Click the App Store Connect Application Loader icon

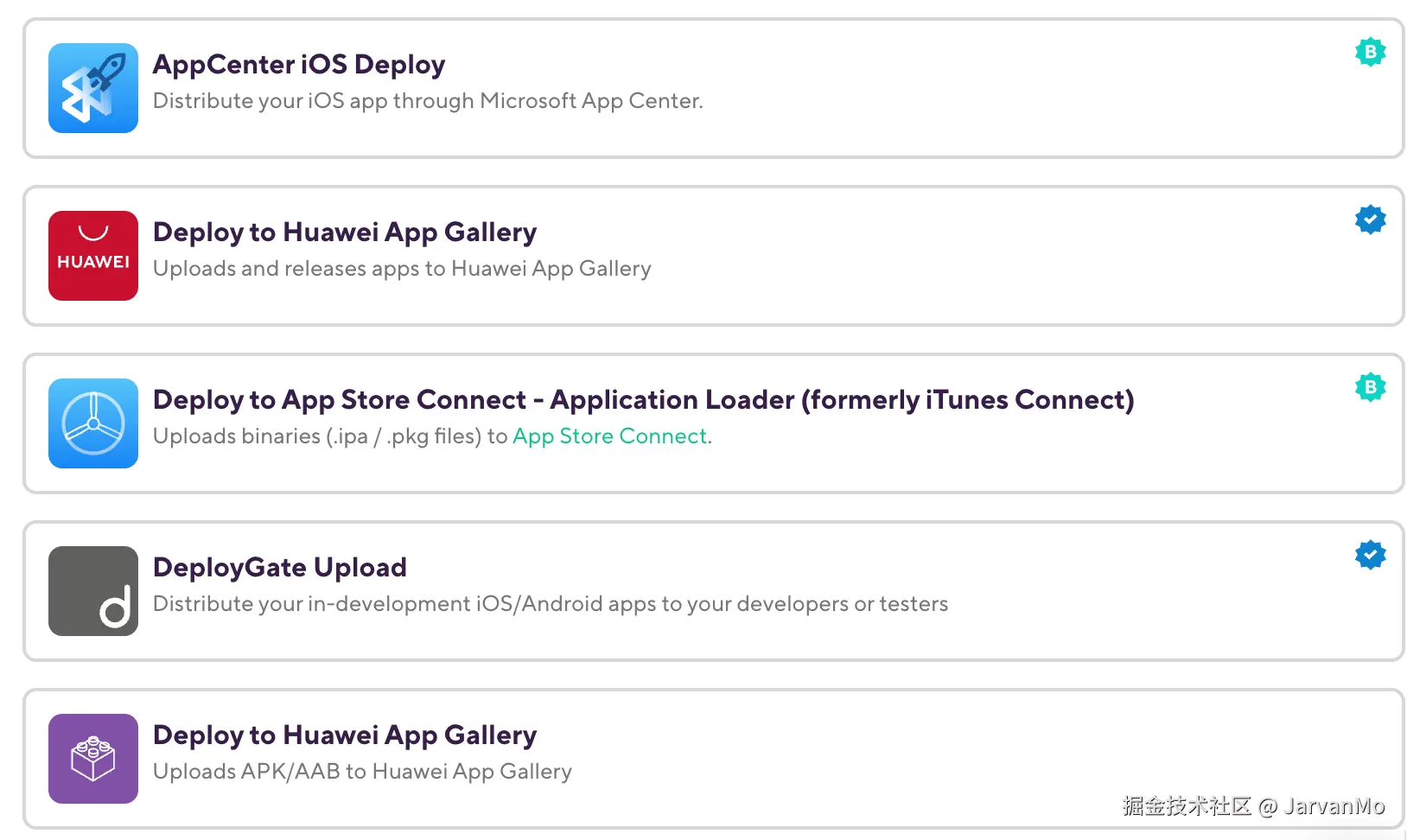(x=93, y=423)
